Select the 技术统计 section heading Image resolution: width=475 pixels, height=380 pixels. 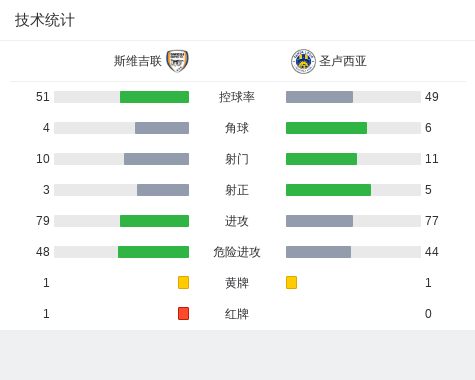click(45, 20)
